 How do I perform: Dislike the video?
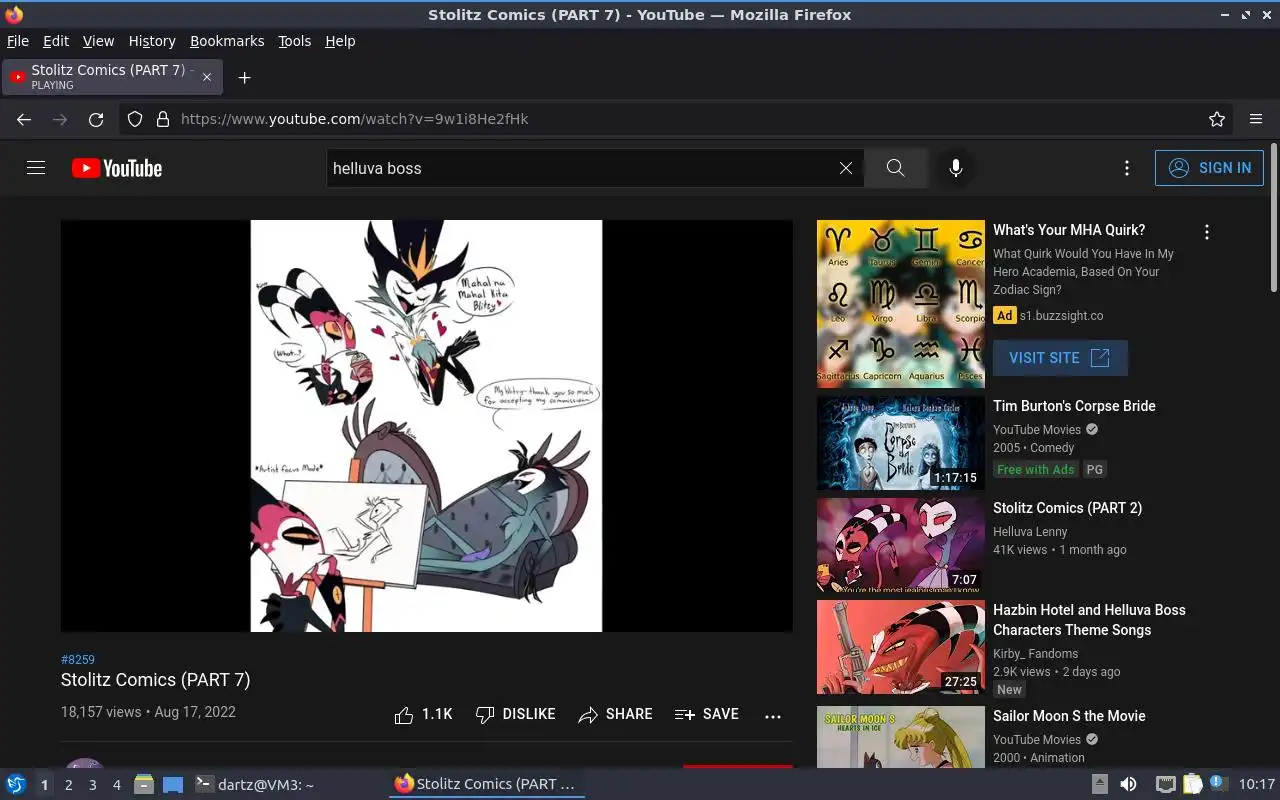[x=515, y=714]
